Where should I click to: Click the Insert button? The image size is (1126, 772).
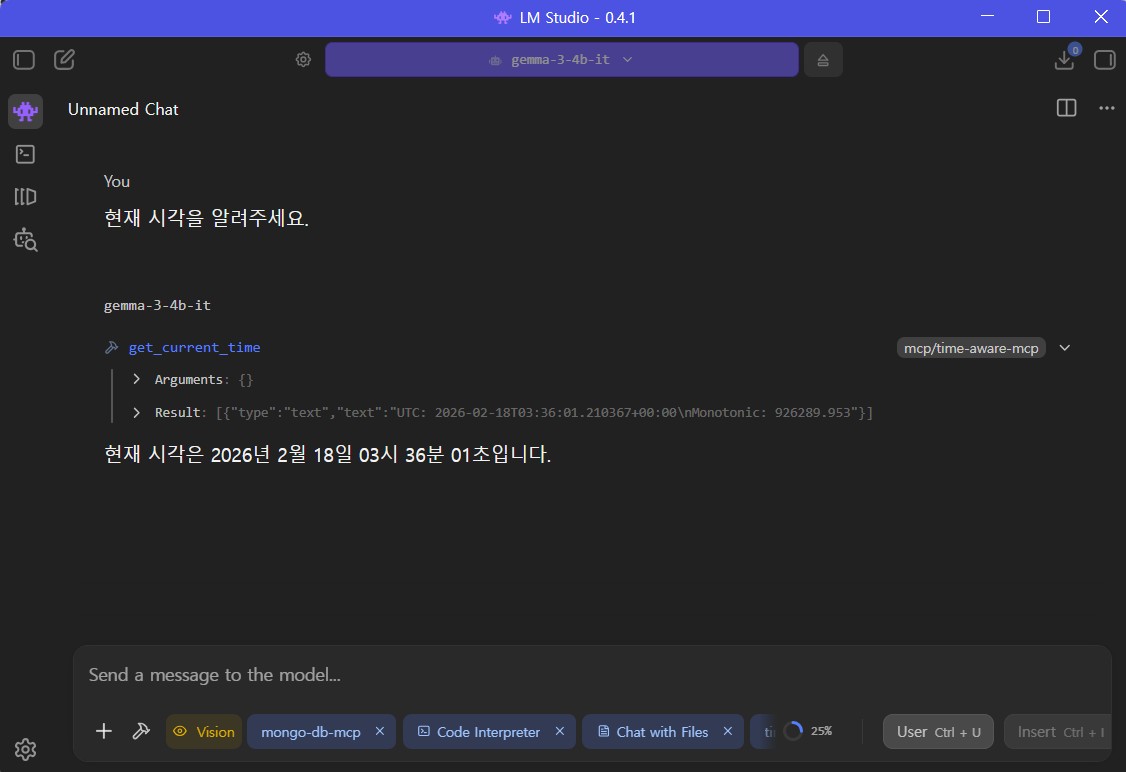[x=1057, y=732]
